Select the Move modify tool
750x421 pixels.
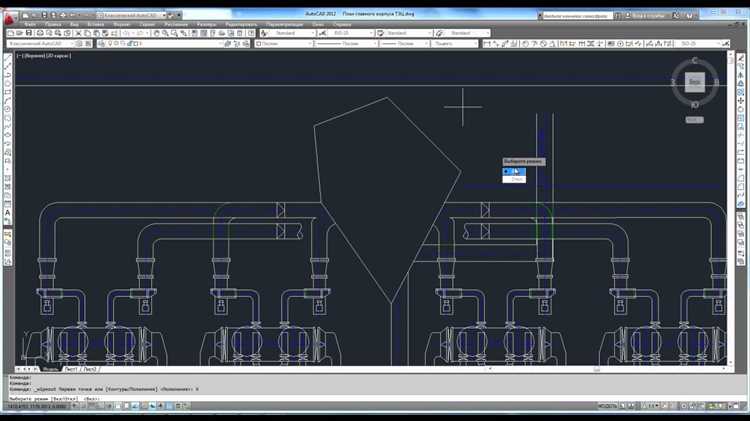[740, 101]
